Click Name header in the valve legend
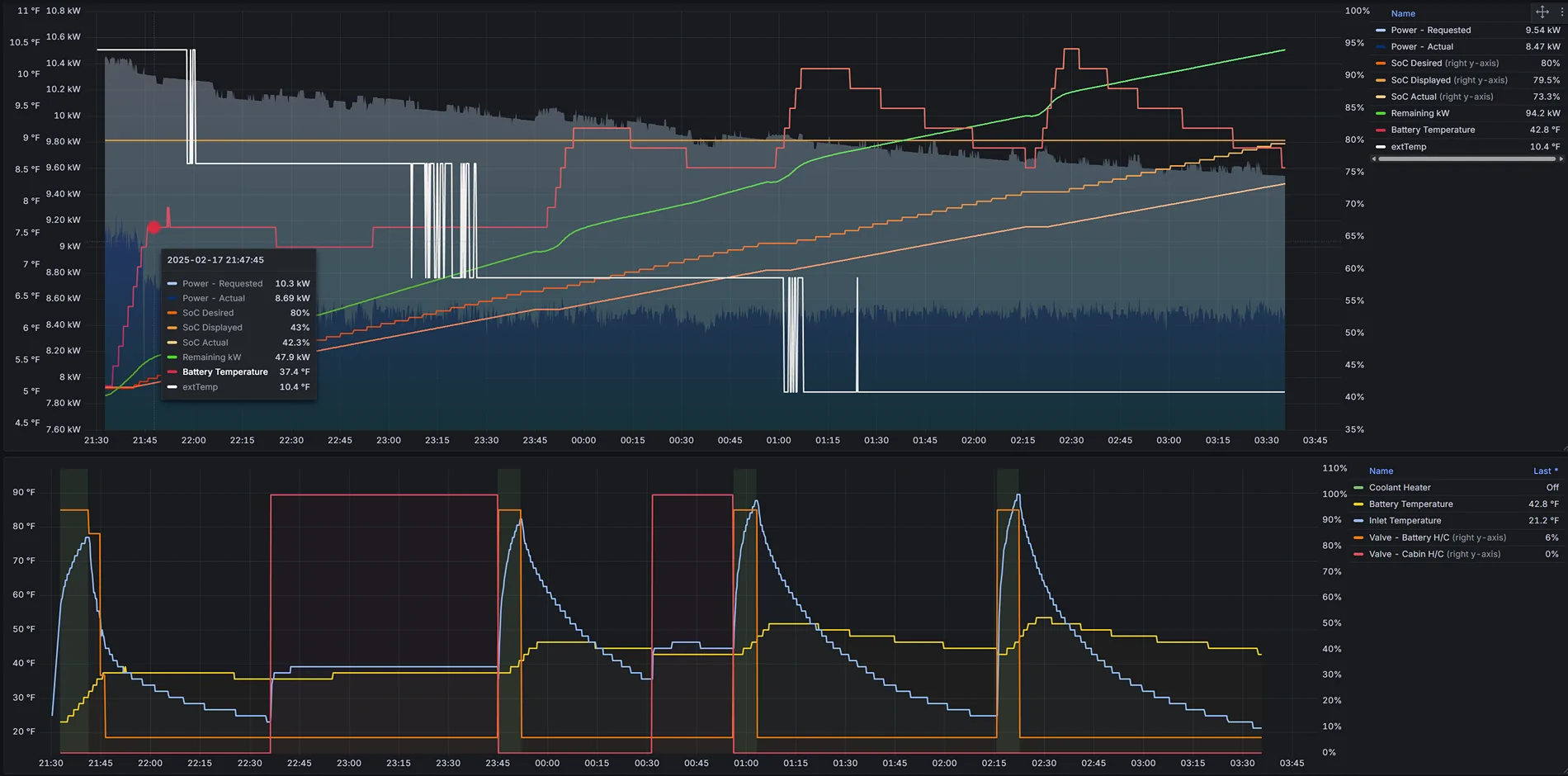Viewport: 1568px width, 776px height. click(x=1381, y=471)
